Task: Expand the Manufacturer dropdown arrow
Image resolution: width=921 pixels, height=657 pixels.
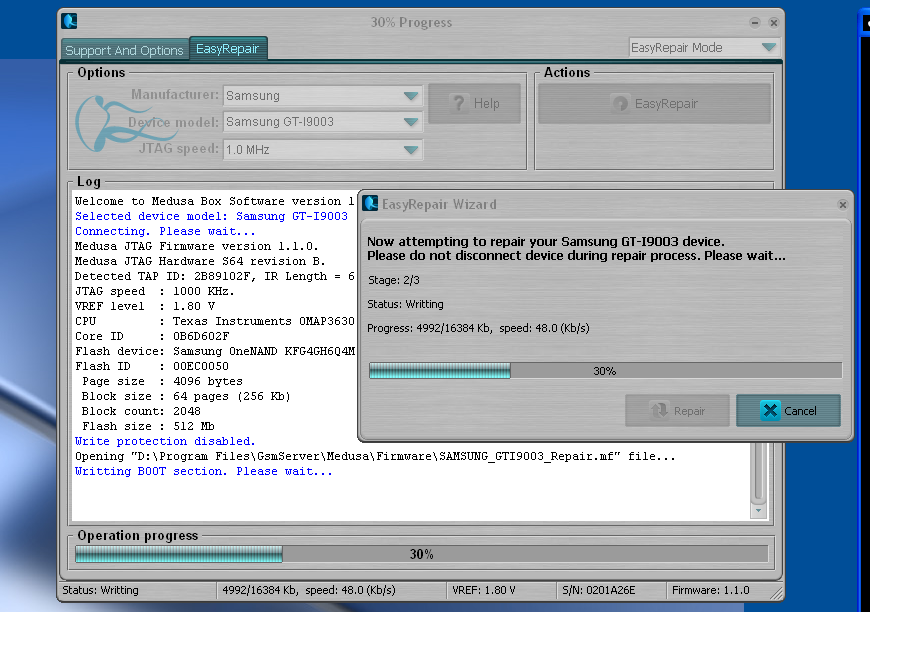Action: click(x=411, y=95)
